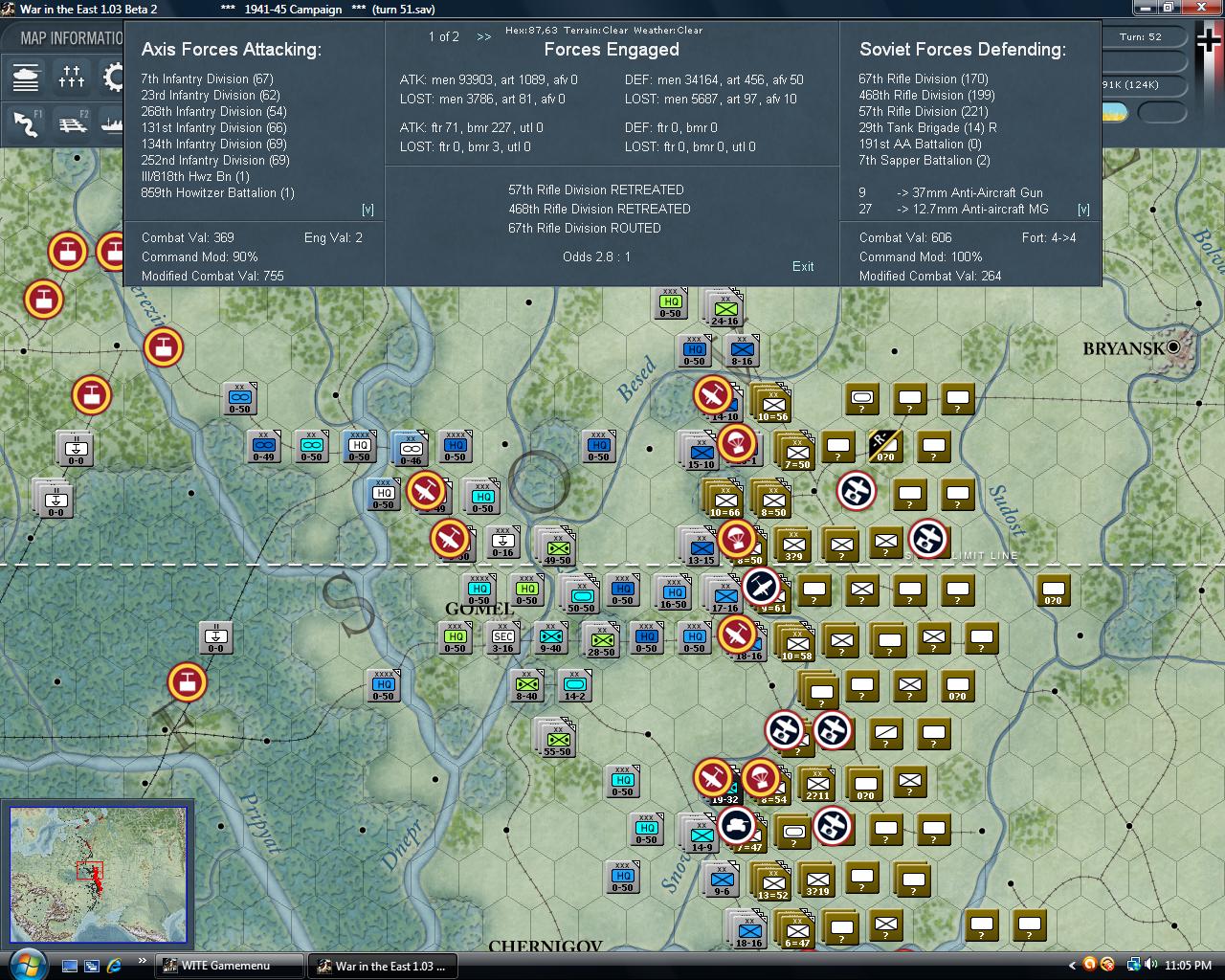The width and height of the screenshot is (1225, 980).
Task: Select the ship transport mode icon
Action: 113,122
